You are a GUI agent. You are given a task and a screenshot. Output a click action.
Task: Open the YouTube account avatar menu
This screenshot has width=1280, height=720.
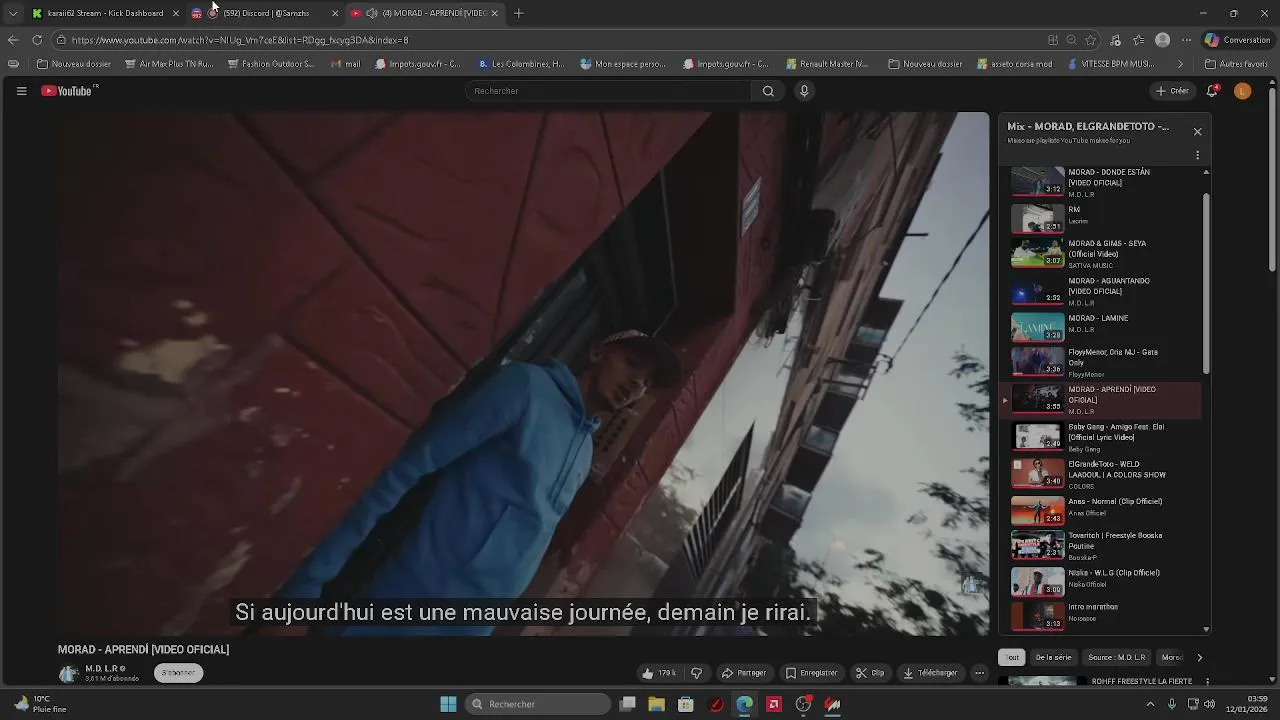[x=1243, y=91]
